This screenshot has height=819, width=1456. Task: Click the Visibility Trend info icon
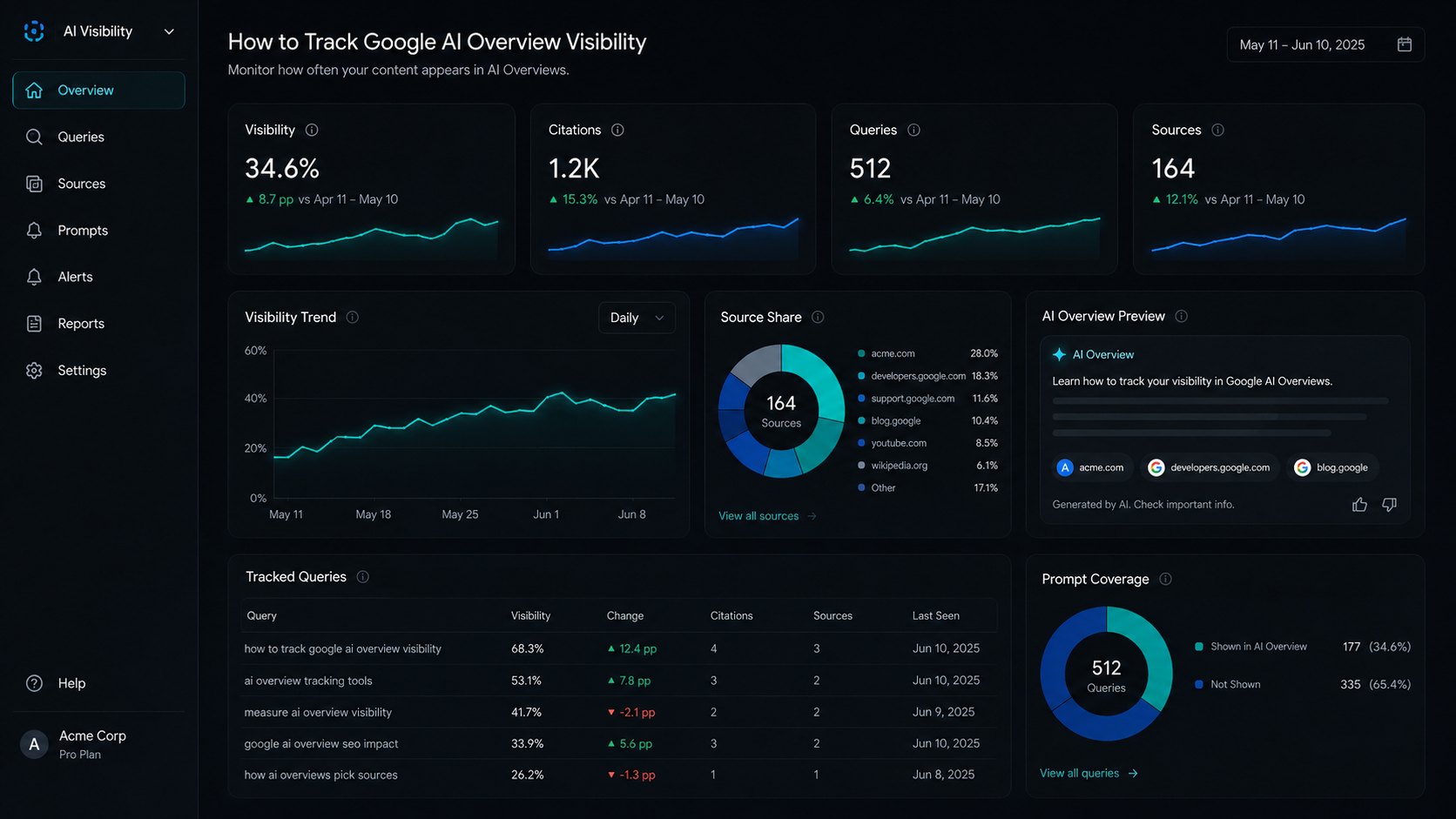point(353,317)
